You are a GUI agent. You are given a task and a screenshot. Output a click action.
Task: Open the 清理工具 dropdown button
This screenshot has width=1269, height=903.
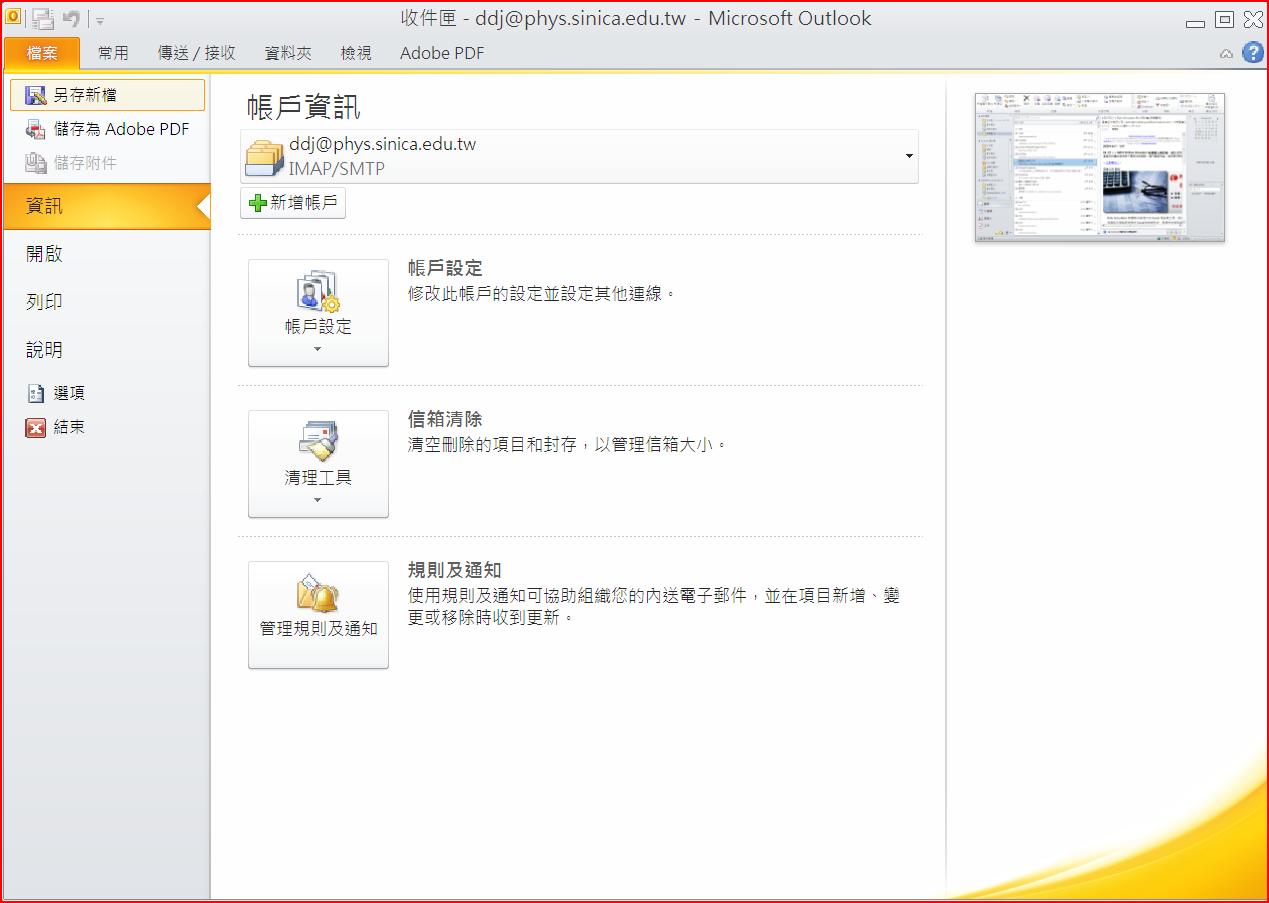point(318,464)
